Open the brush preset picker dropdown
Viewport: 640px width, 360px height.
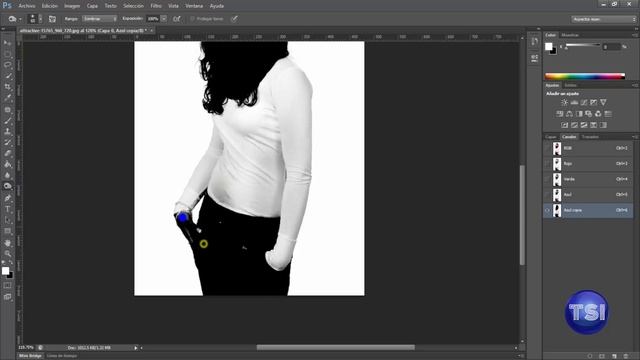(40, 19)
